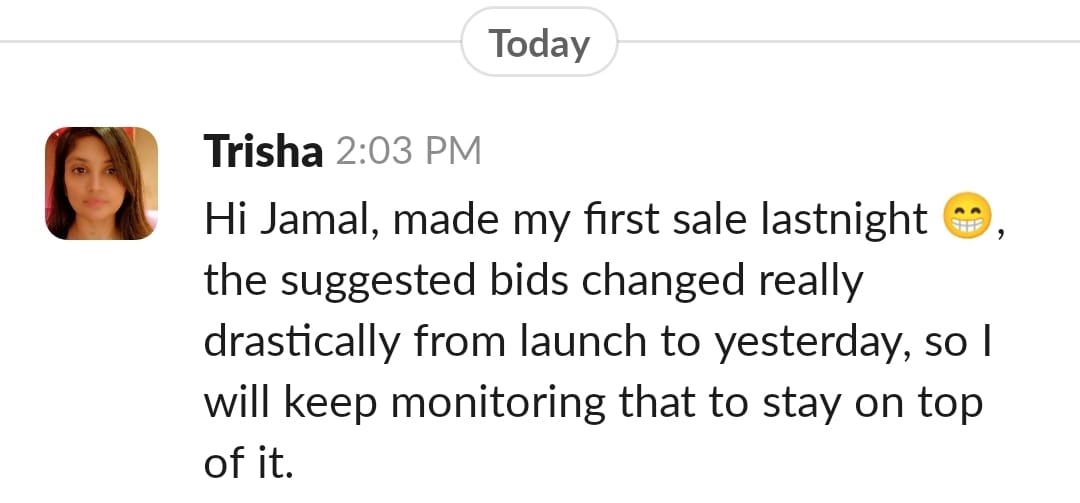Click the word "changed" in the message
The image size is (1080, 503).
(663, 282)
